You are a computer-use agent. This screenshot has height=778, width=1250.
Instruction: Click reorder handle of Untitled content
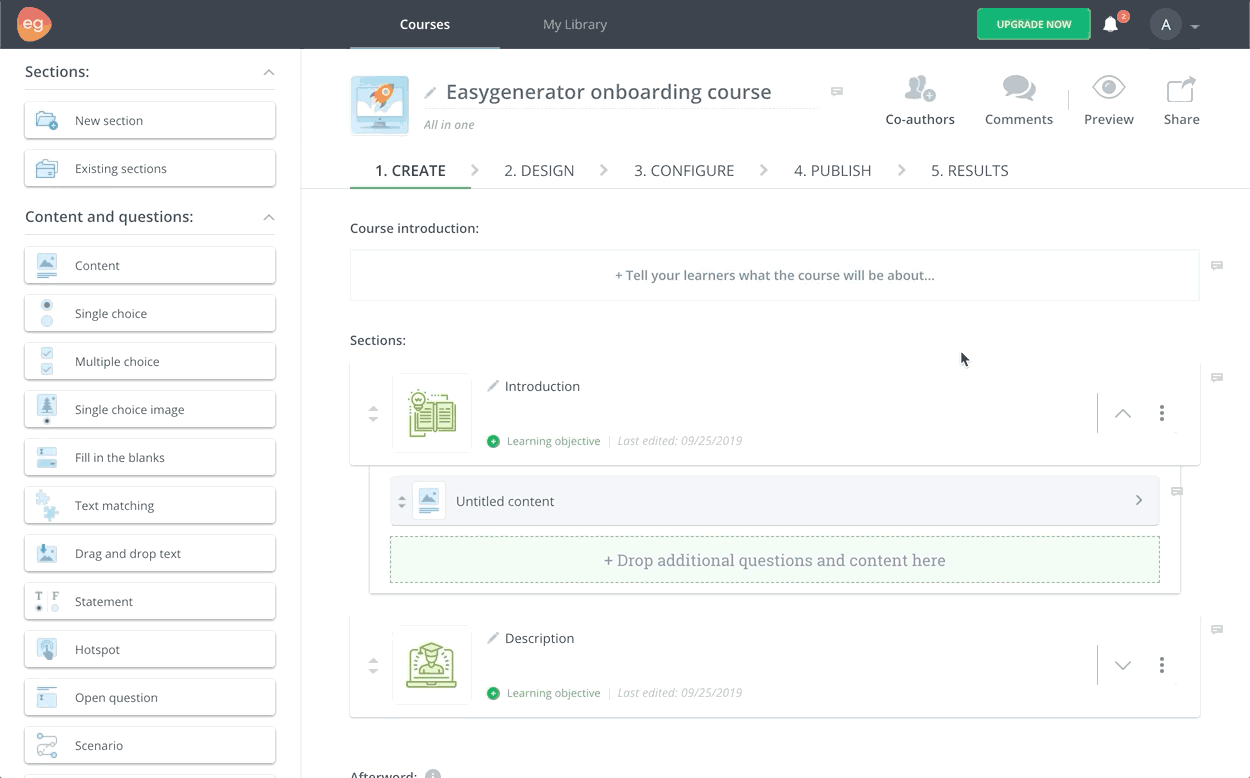[x=402, y=502]
